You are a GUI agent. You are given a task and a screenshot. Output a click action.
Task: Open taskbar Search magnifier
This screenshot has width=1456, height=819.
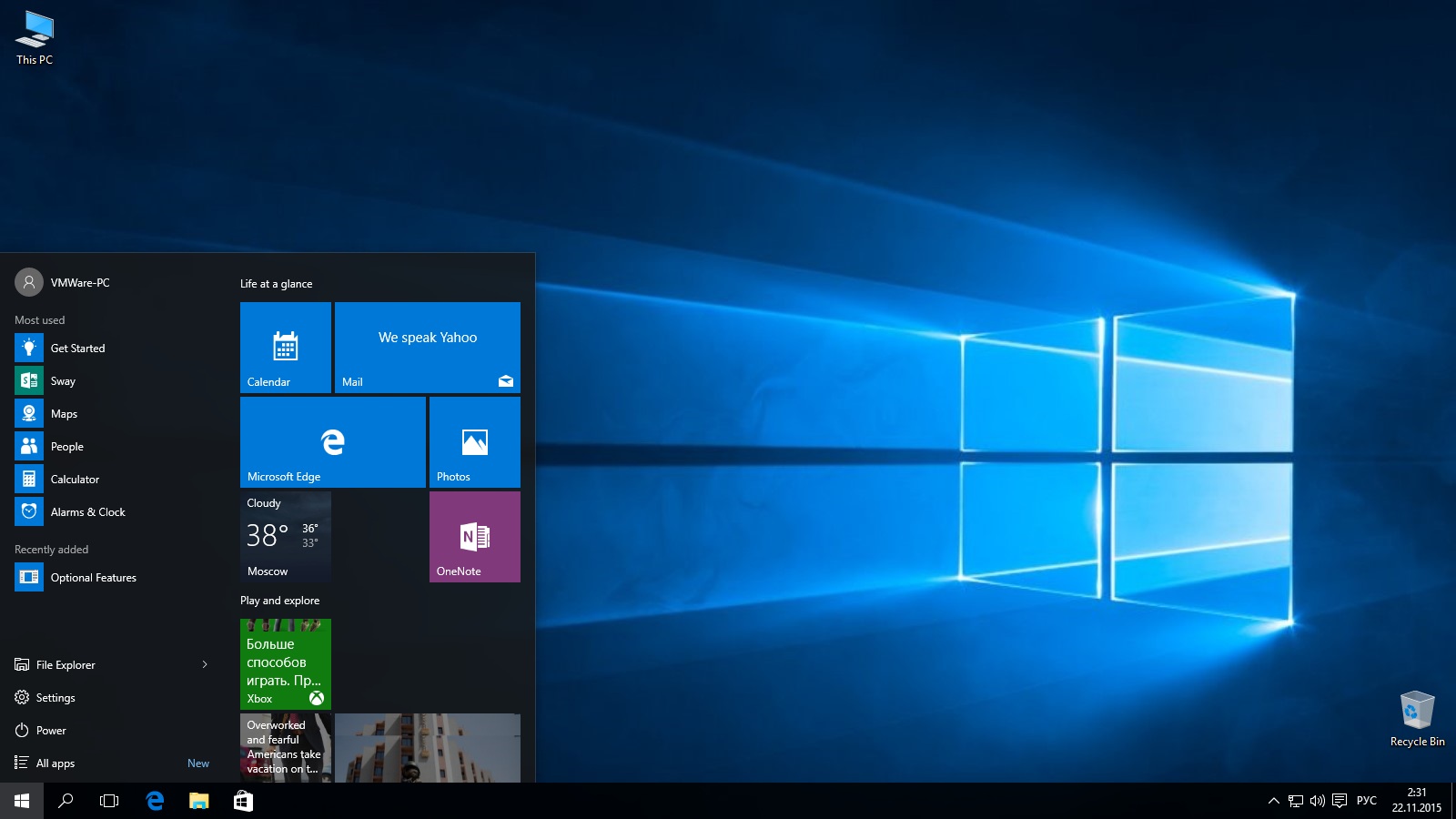[x=66, y=801]
